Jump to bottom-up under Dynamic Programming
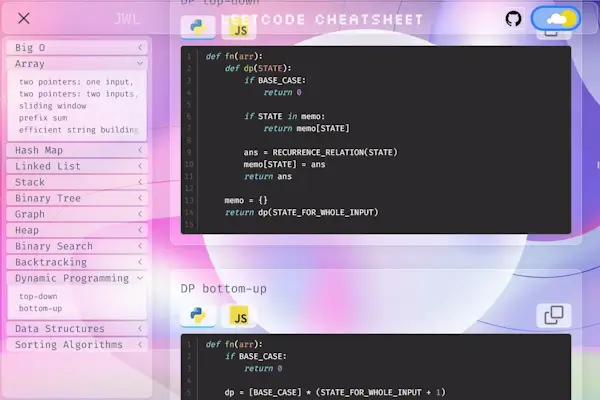This screenshot has width=600, height=400. tap(41, 308)
